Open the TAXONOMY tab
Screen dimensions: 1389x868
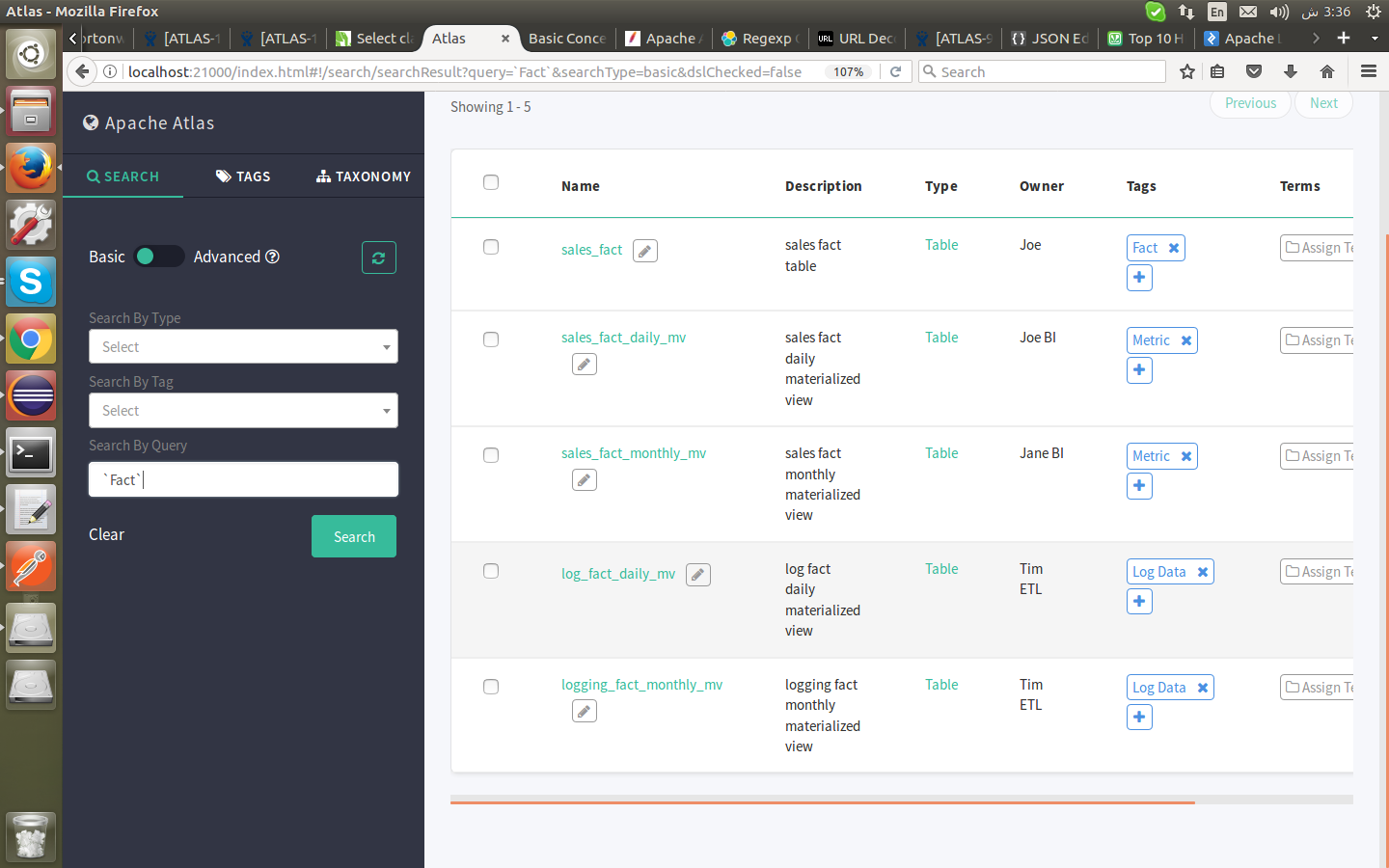point(364,176)
